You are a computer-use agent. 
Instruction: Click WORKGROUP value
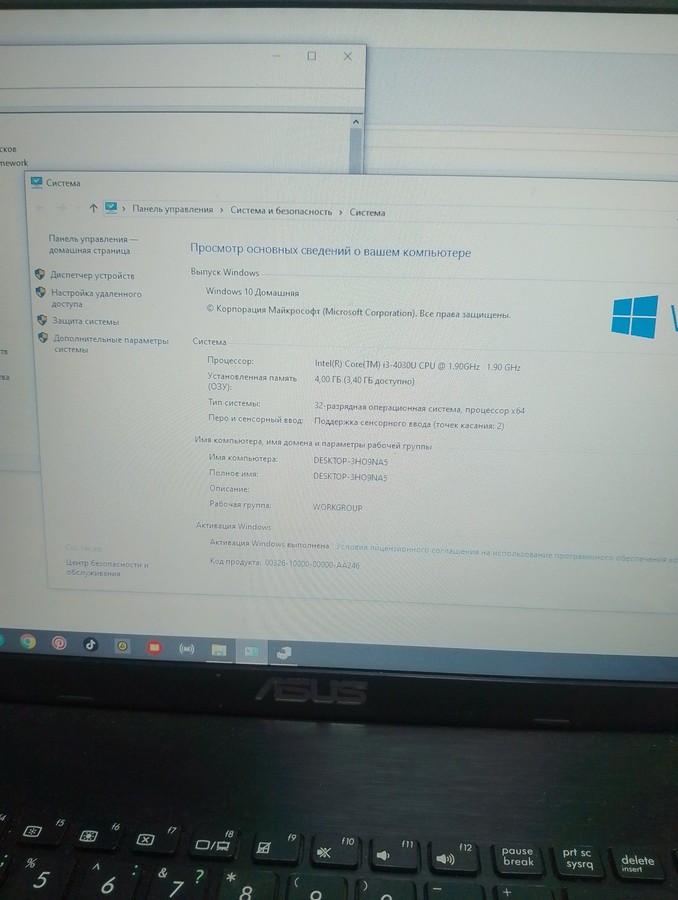pyautogui.click(x=337, y=507)
